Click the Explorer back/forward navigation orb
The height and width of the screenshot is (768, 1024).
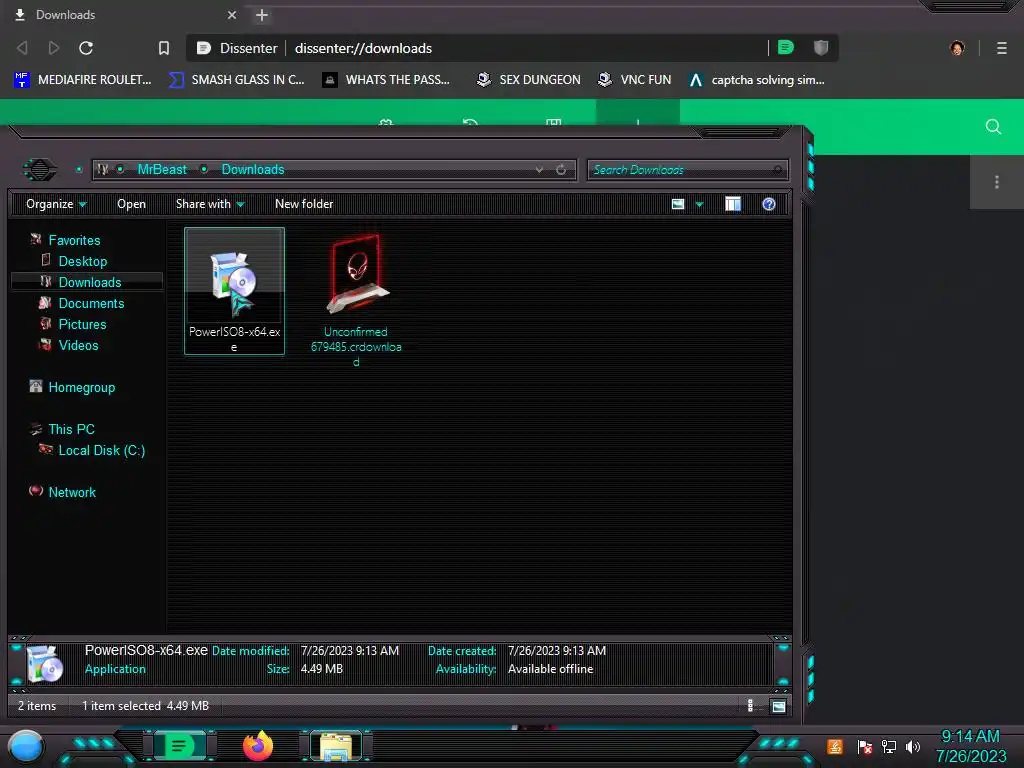pyautogui.click(x=40, y=170)
